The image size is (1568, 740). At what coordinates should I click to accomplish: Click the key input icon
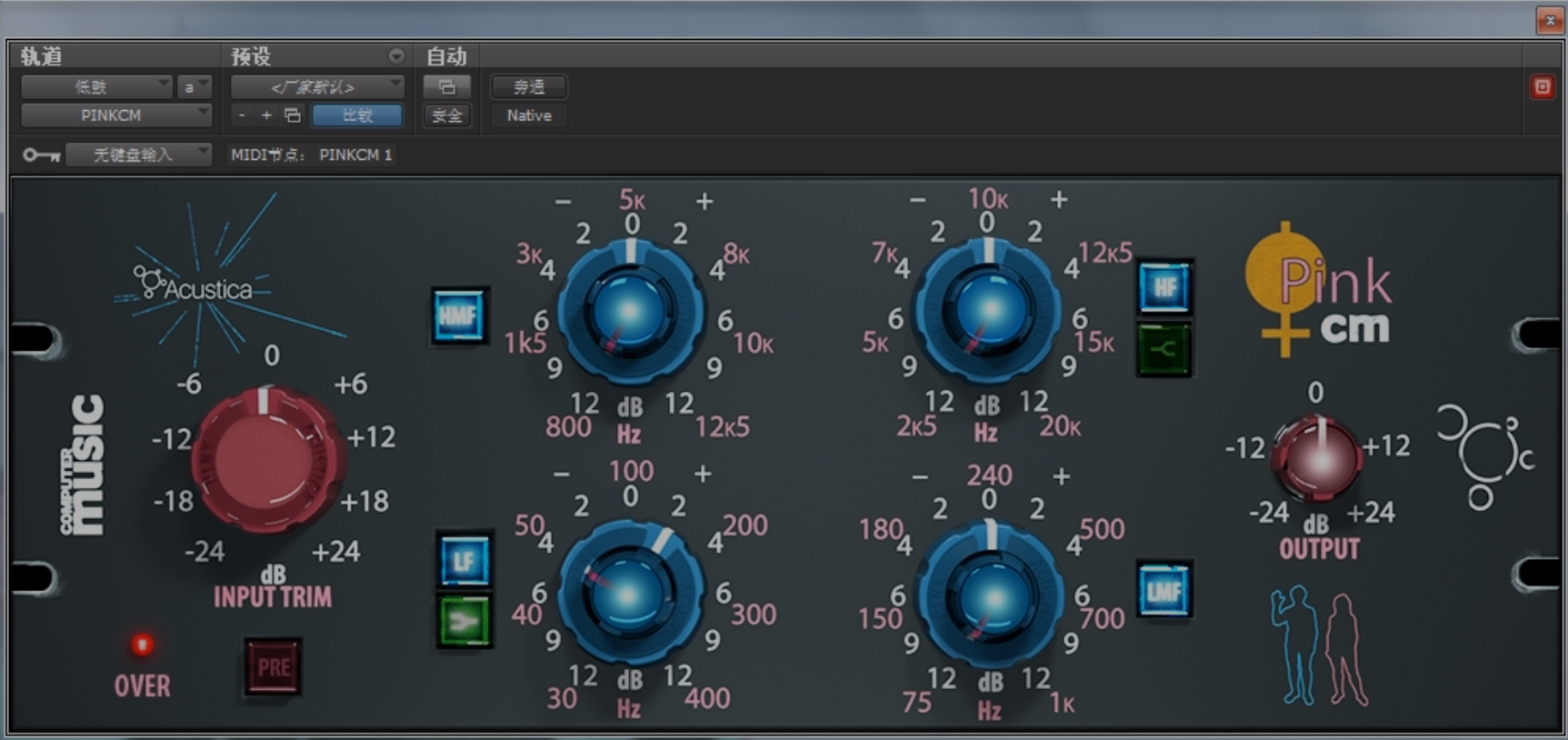(41, 155)
